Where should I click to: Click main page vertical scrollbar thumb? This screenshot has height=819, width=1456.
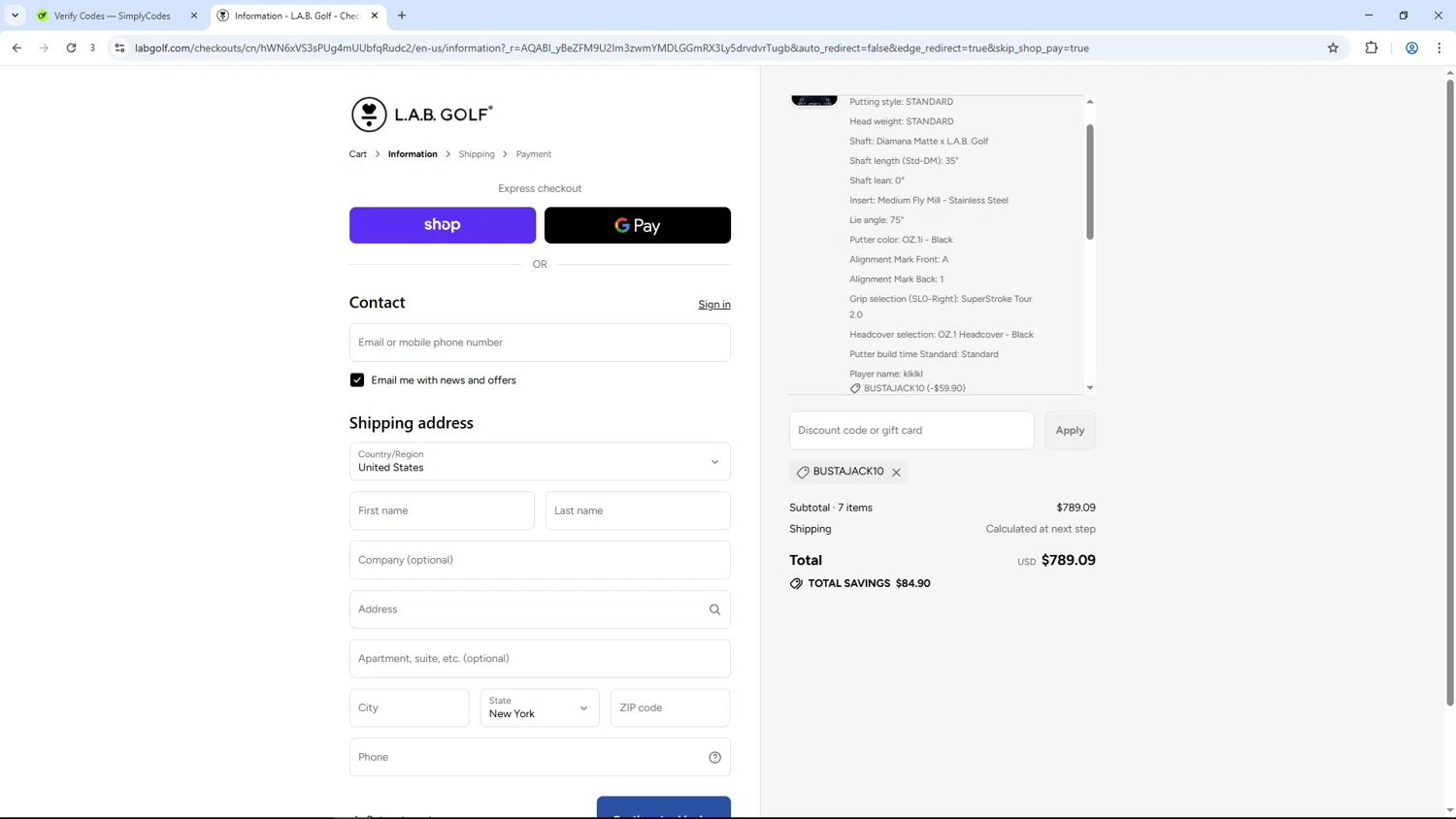point(1450,392)
